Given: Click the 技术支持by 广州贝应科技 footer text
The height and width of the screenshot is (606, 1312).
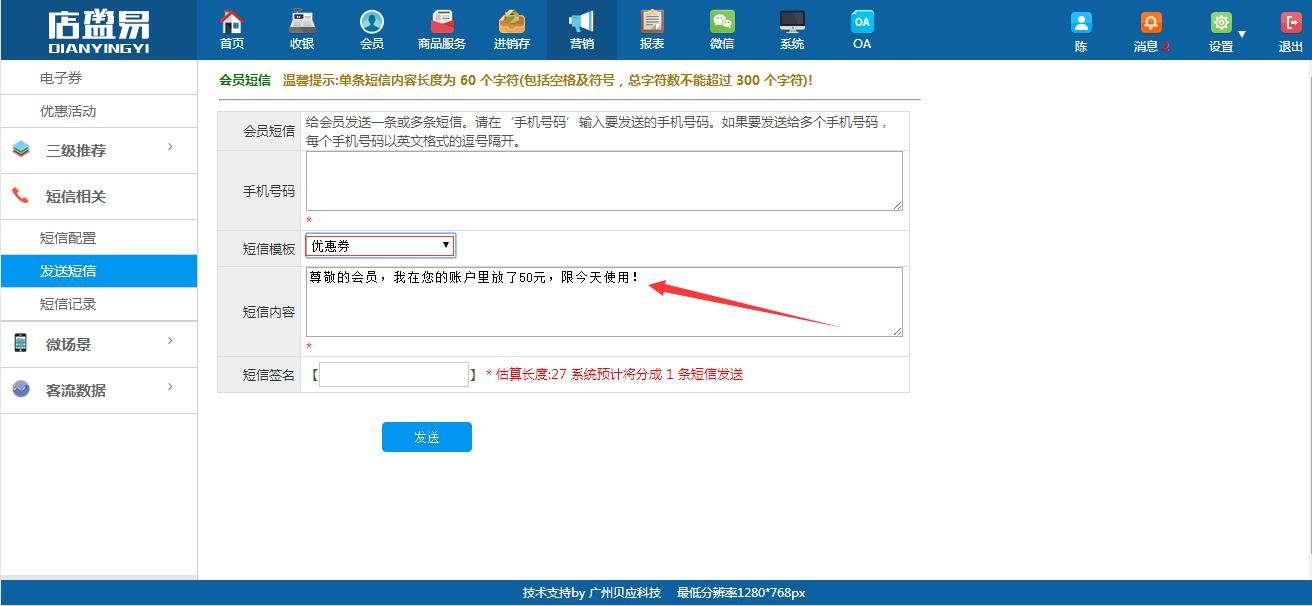Looking at the screenshot, I should pyautogui.click(x=592, y=593).
